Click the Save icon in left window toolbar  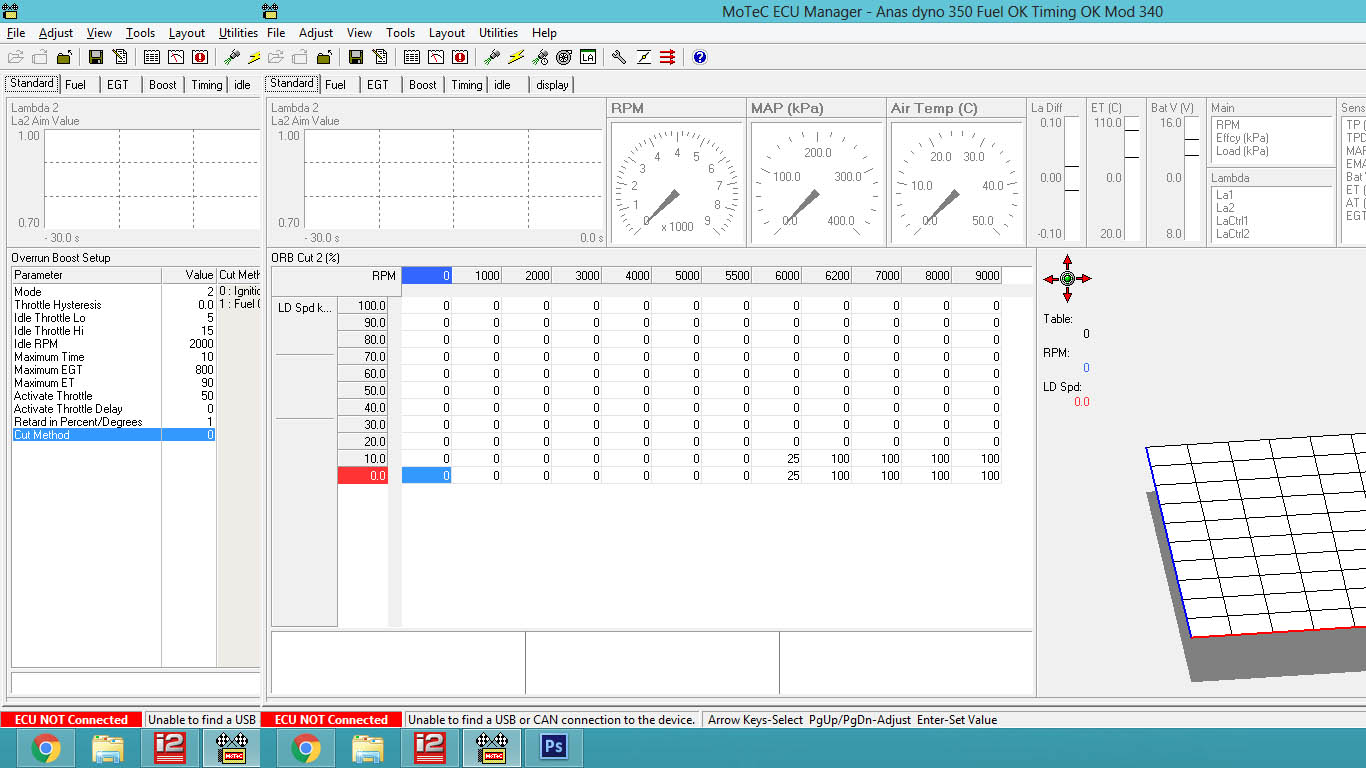tap(96, 57)
